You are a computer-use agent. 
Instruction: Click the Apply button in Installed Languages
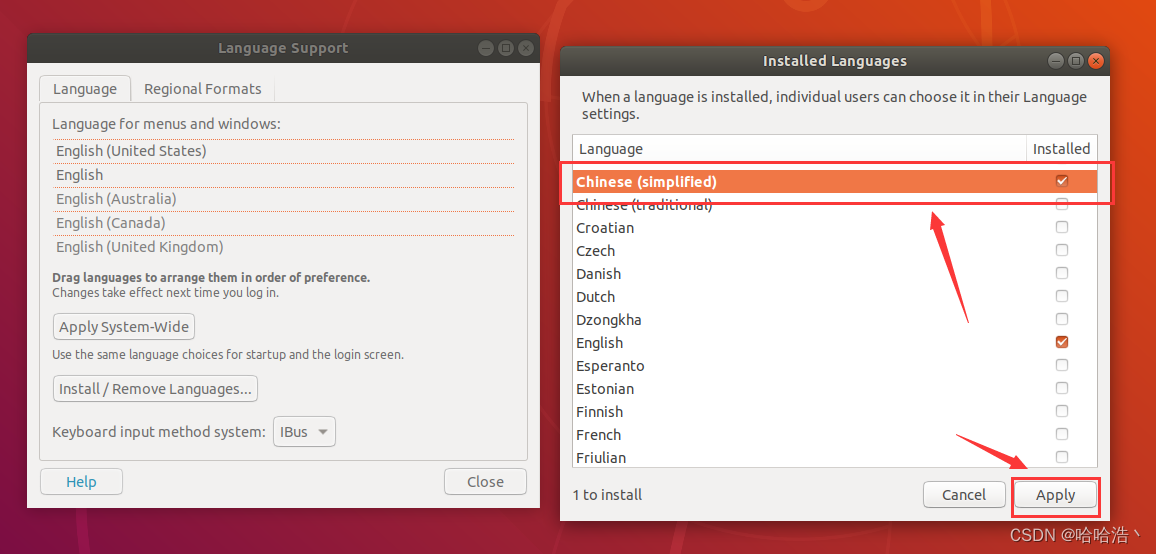(1055, 495)
